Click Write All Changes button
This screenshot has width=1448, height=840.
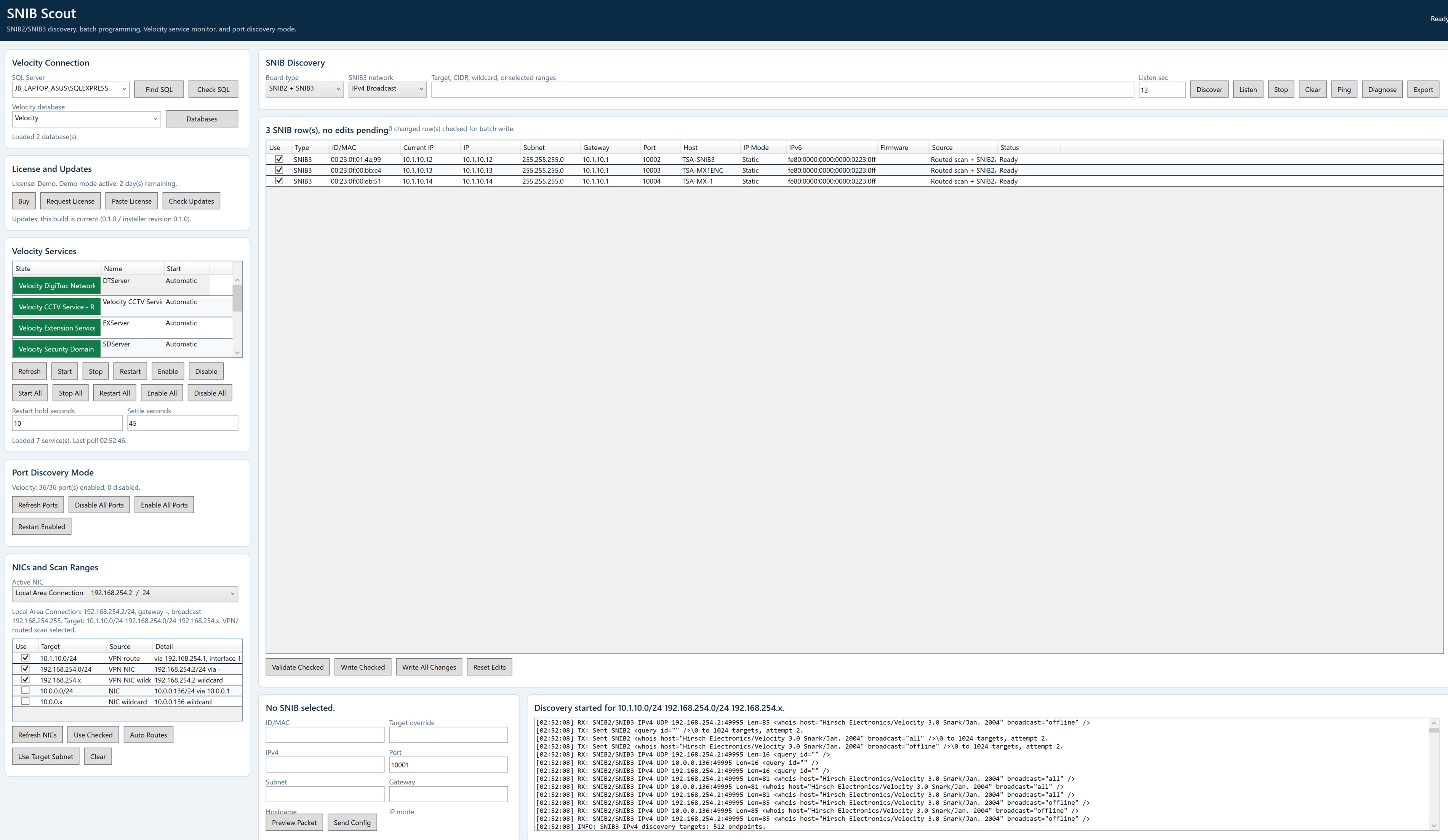pyautogui.click(x=429, y=667)
